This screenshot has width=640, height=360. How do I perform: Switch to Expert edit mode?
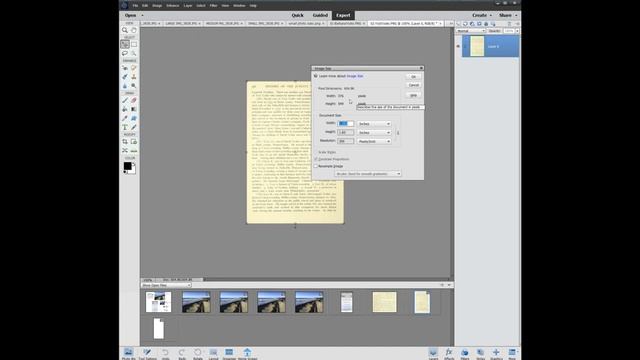pyautogui.click(x=343, y=16)
